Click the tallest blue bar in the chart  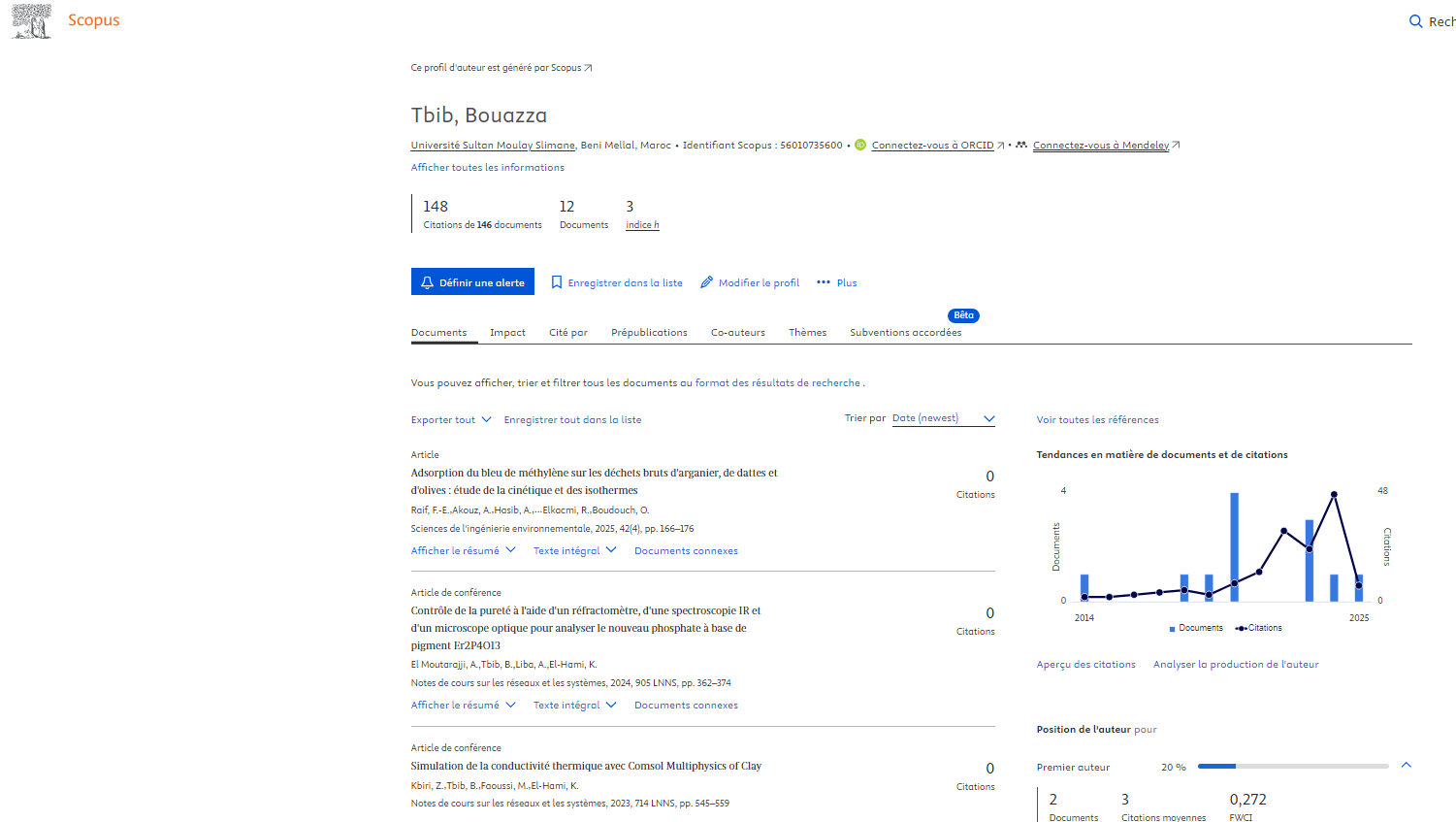click(x=1234, y=546)
